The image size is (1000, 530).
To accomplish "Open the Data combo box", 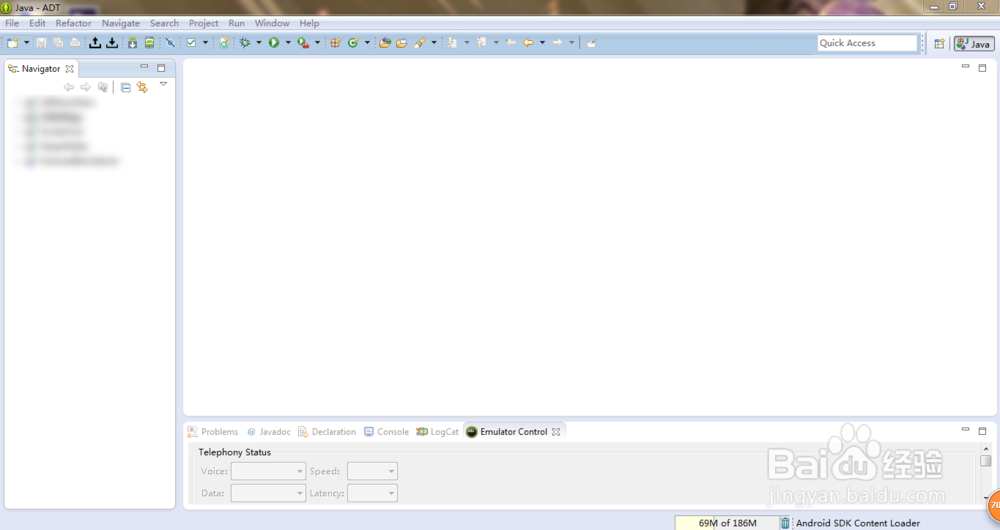I will 268,493.
